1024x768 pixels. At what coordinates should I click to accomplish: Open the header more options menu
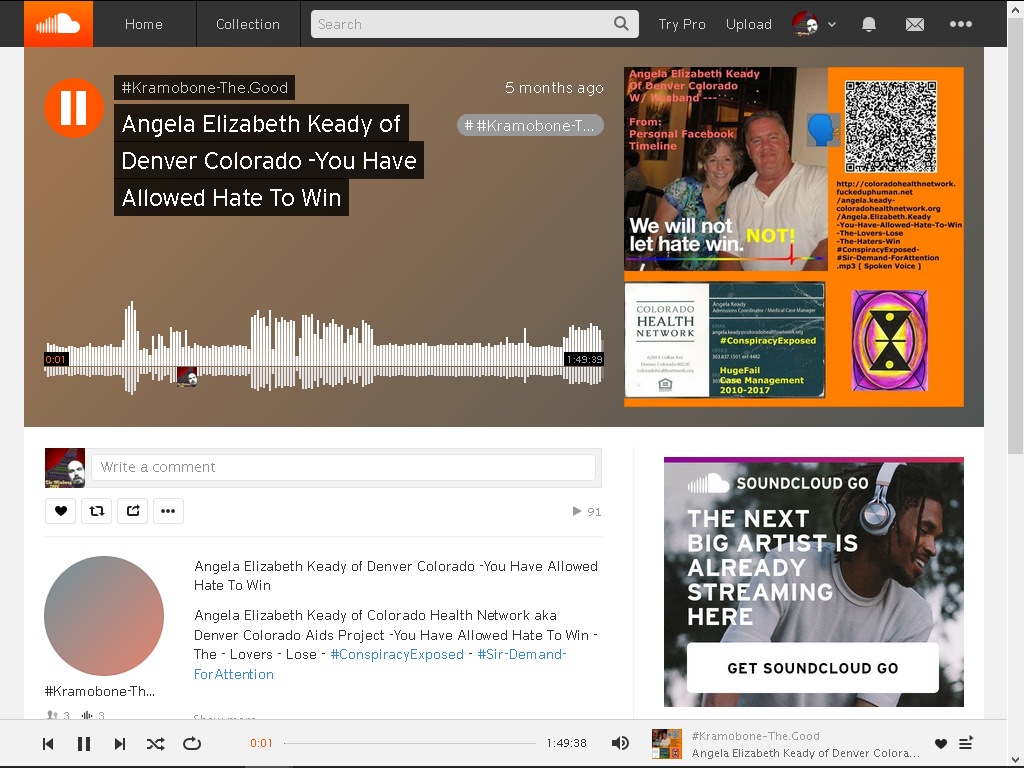click(961, 24)
